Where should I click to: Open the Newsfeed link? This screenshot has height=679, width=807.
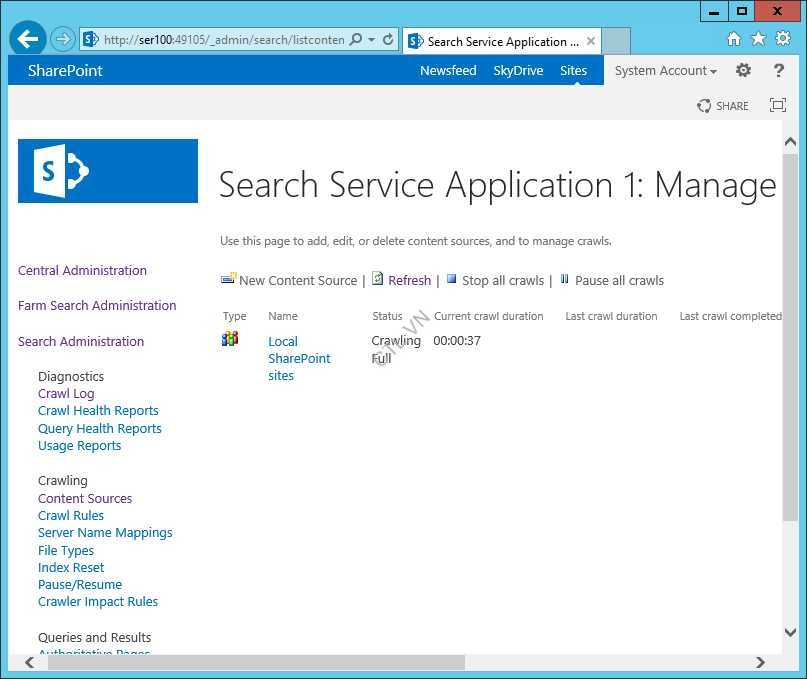(448, 71)
